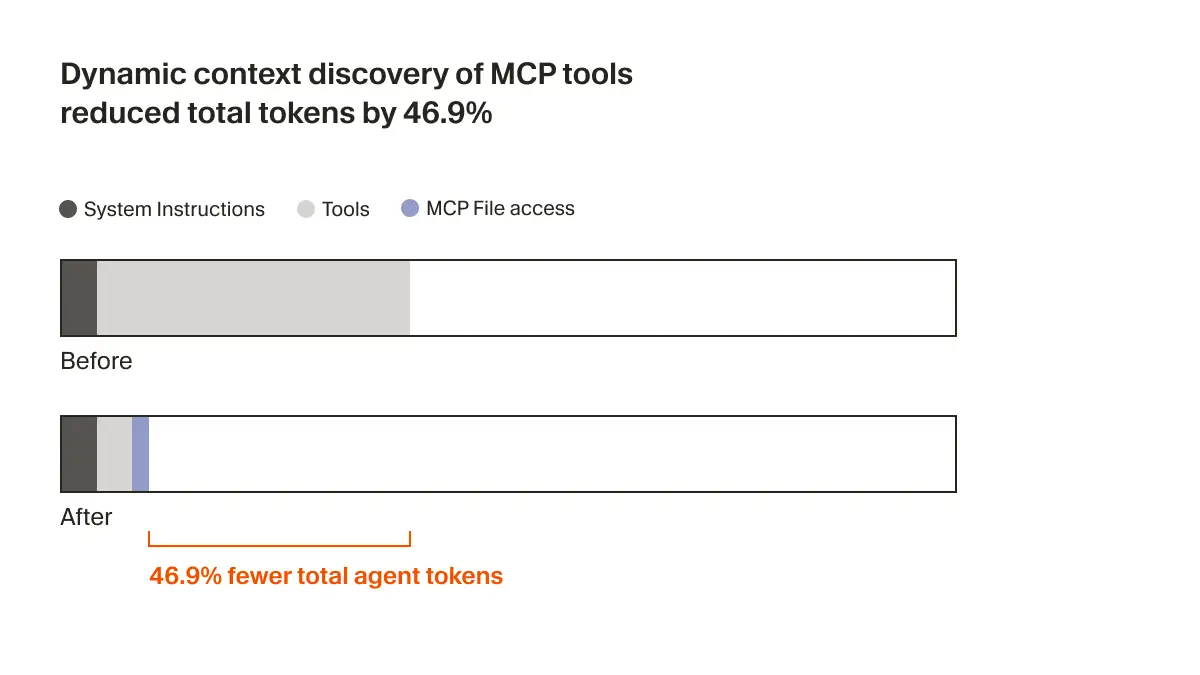1200x675 pixels.
Task: Click the empty white area of After bar
Action: 552,454
